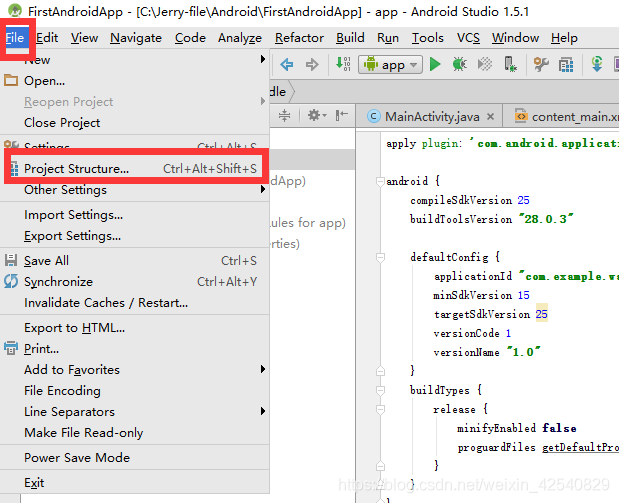Screen dimensions: 619x503
Task: Select Save All
Action: point(135,261)
